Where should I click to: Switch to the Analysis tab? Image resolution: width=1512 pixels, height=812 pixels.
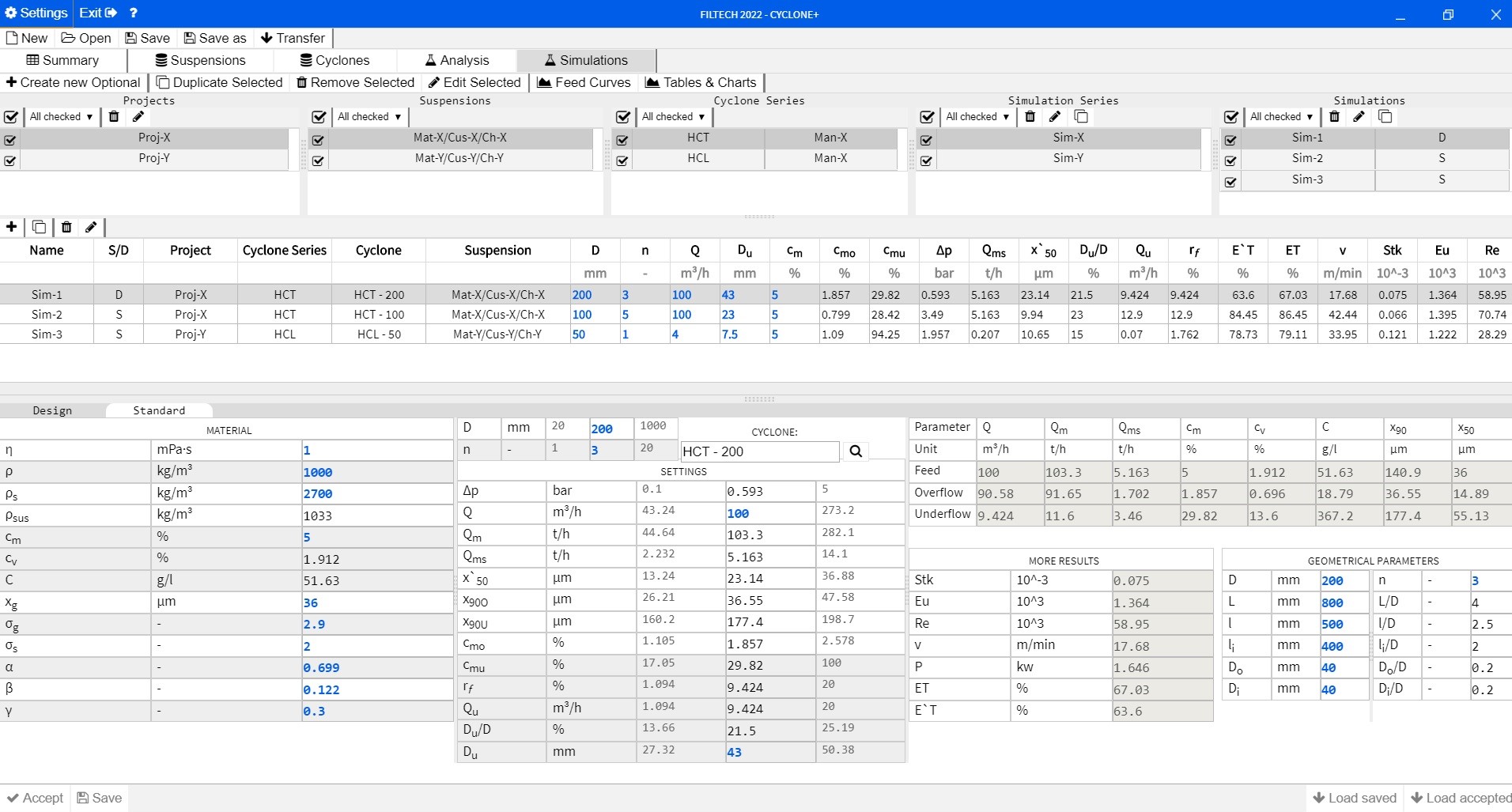coord(457,60)
